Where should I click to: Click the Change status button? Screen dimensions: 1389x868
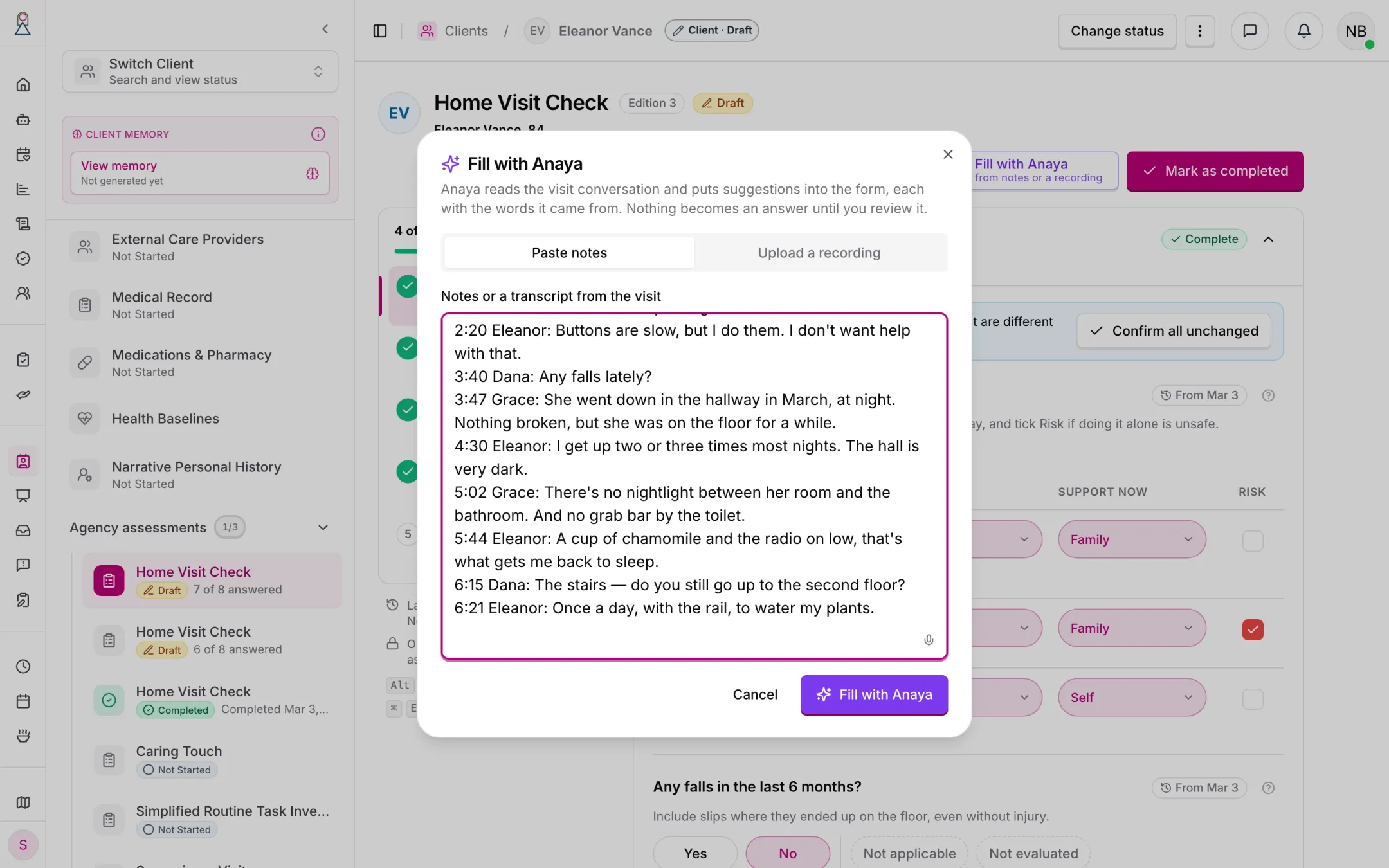1117,31
